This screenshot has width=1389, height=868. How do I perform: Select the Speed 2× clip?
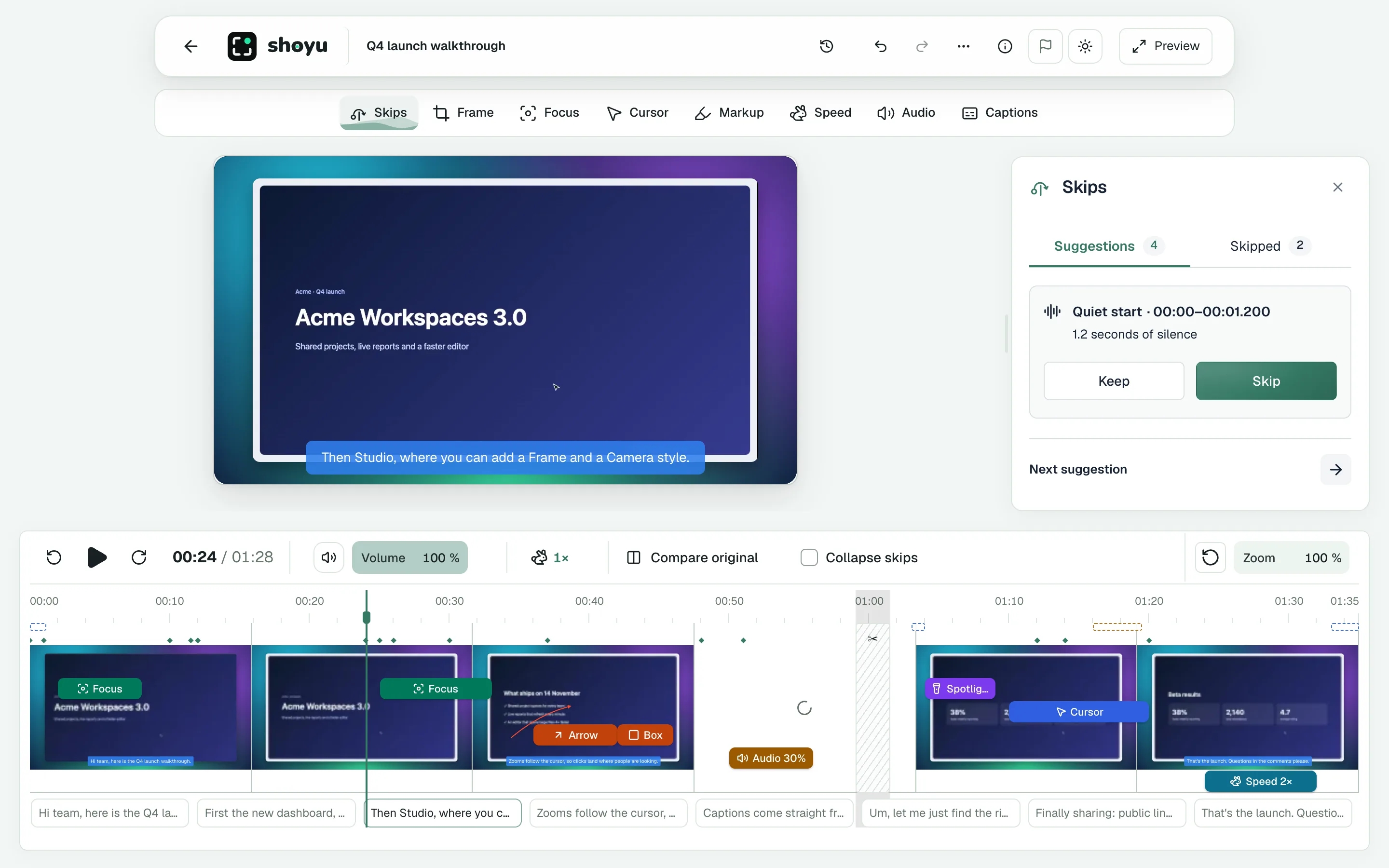point(1260,781)
